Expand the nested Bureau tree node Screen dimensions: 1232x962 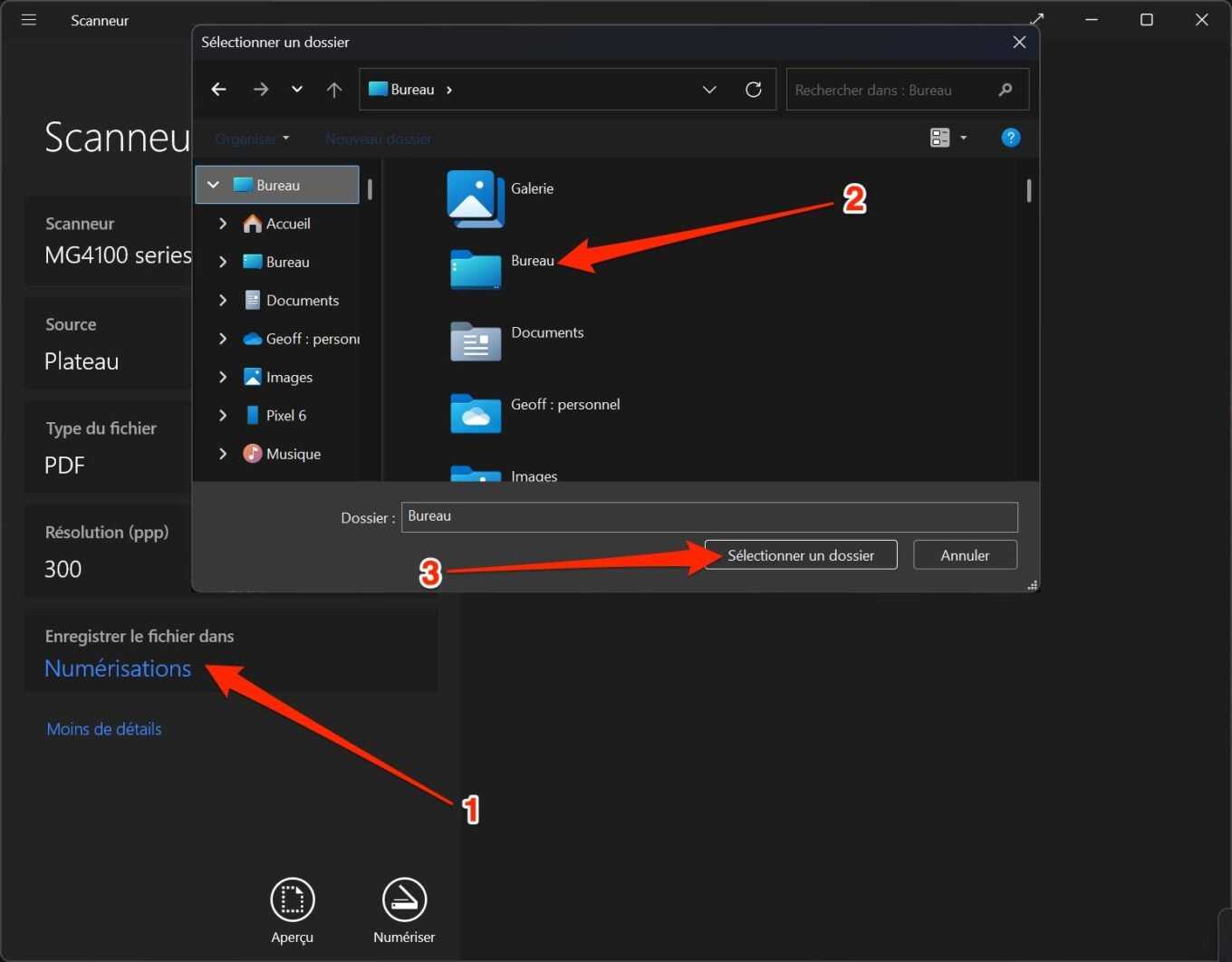point(223,262)
